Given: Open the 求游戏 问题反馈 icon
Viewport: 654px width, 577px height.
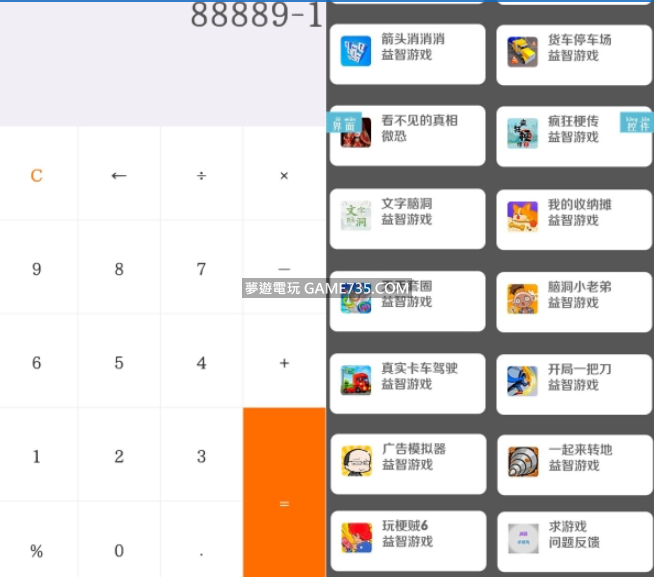Looking at the screenshot, I should [x=523, y=538].
